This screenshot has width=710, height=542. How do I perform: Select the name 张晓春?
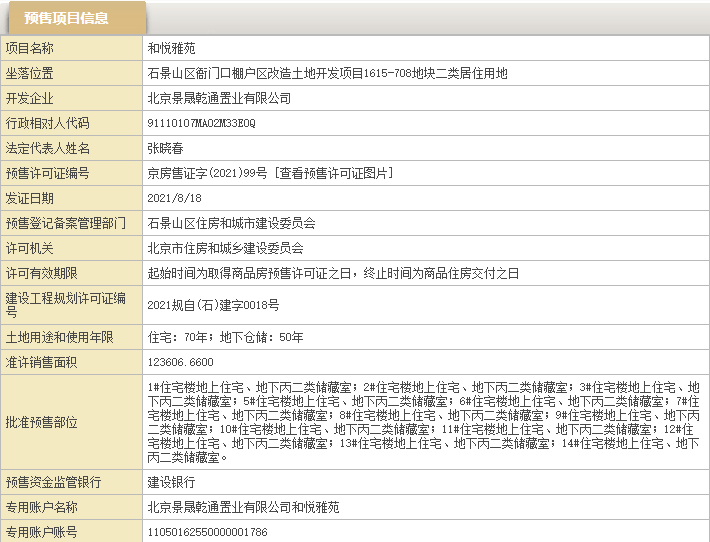coord(165,148)
